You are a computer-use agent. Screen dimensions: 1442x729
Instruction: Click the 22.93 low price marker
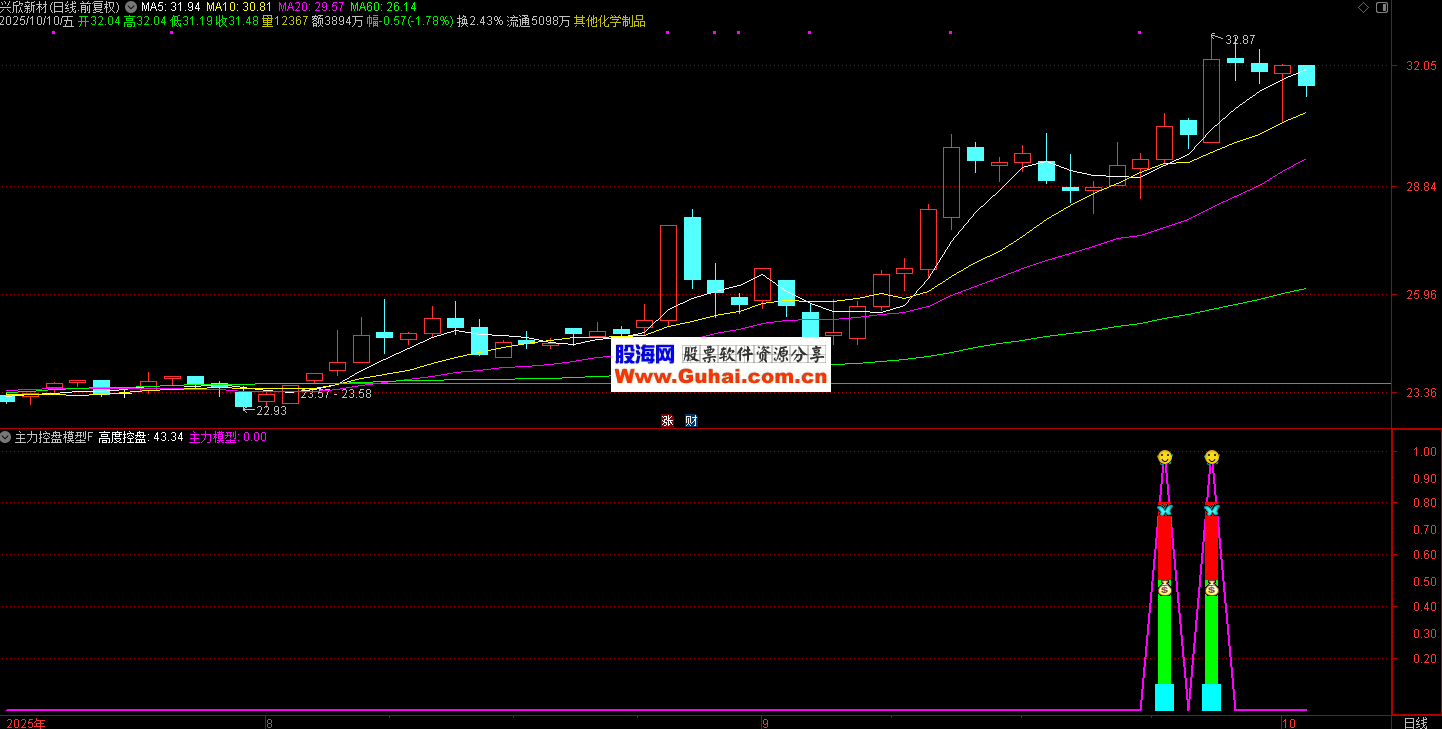(x=271, y=410)
